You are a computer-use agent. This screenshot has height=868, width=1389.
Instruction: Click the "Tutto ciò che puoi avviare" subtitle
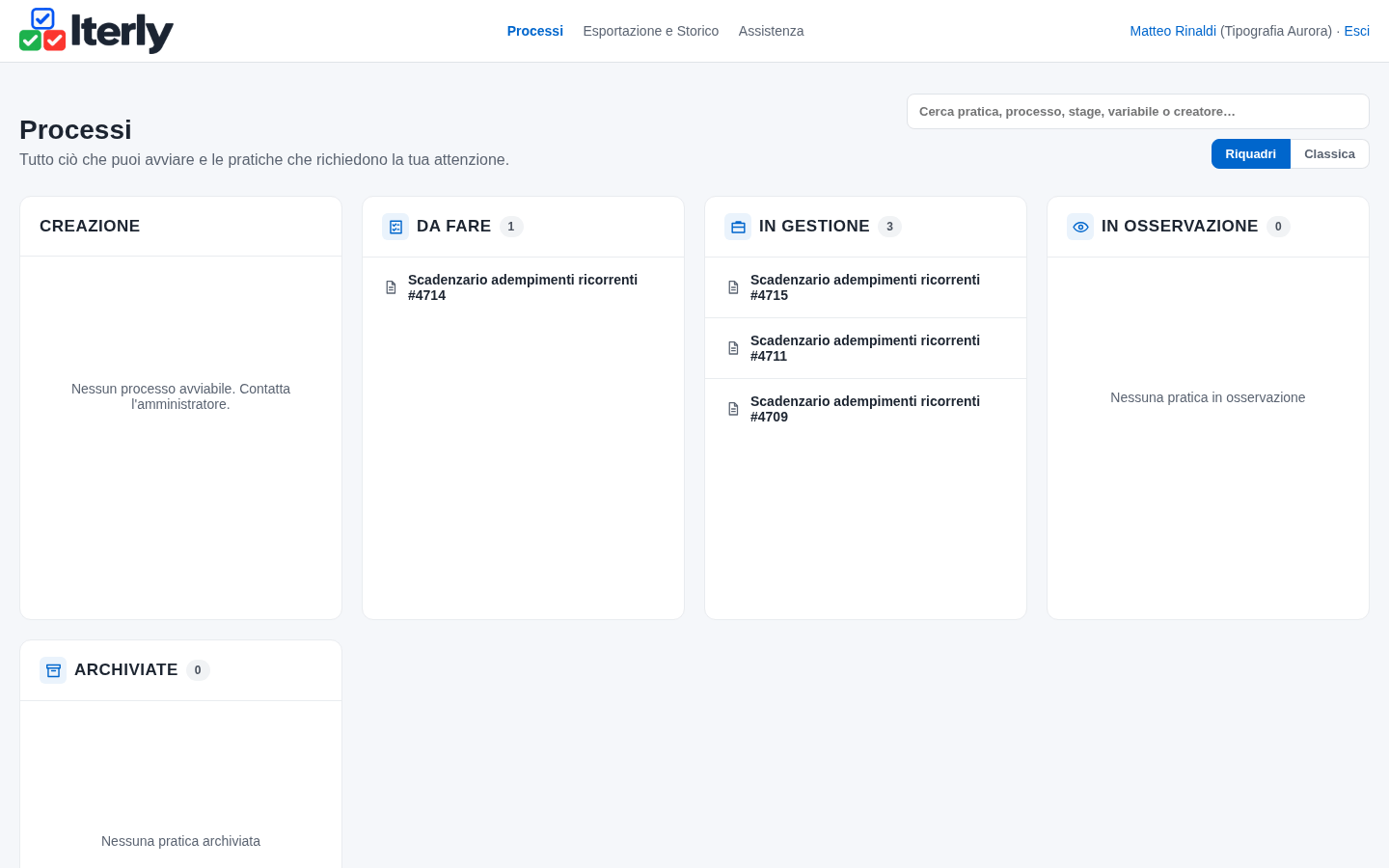pos(264,160)
